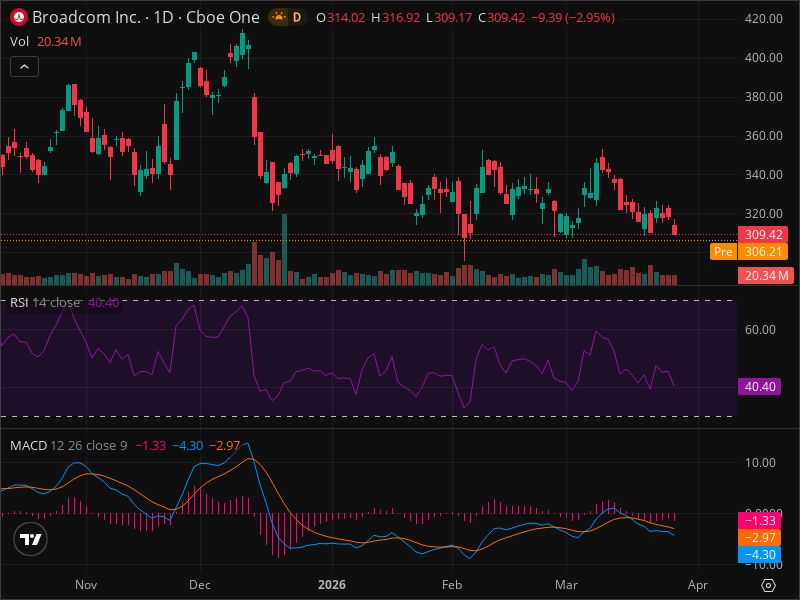Click the low price L309.17 value
Viewport: 800px width, 600px height.
point(449,18)
